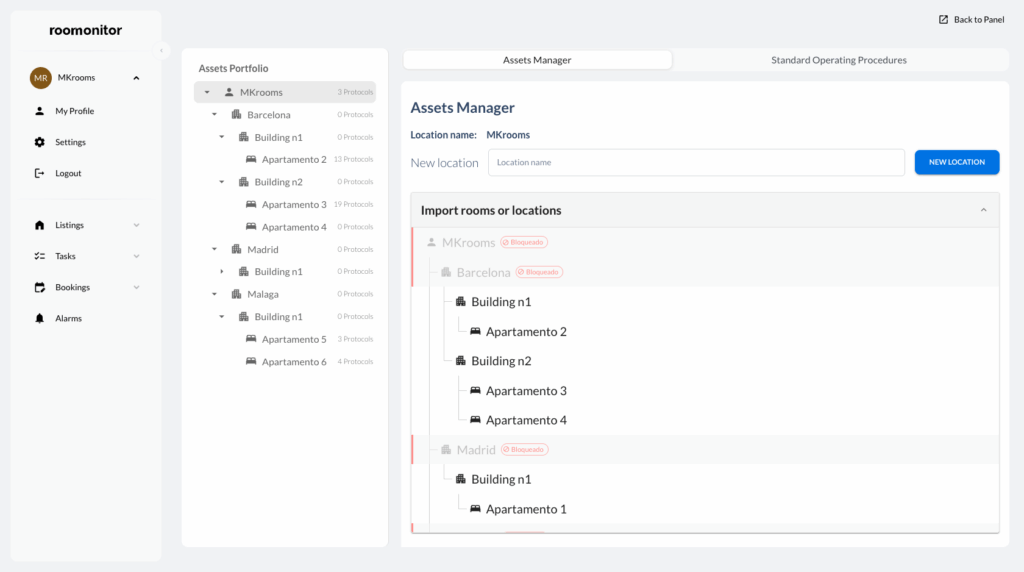1024x572 pixels.
Task: Click the building icon of Building n2 in portfolio
Action: (244, 182)
